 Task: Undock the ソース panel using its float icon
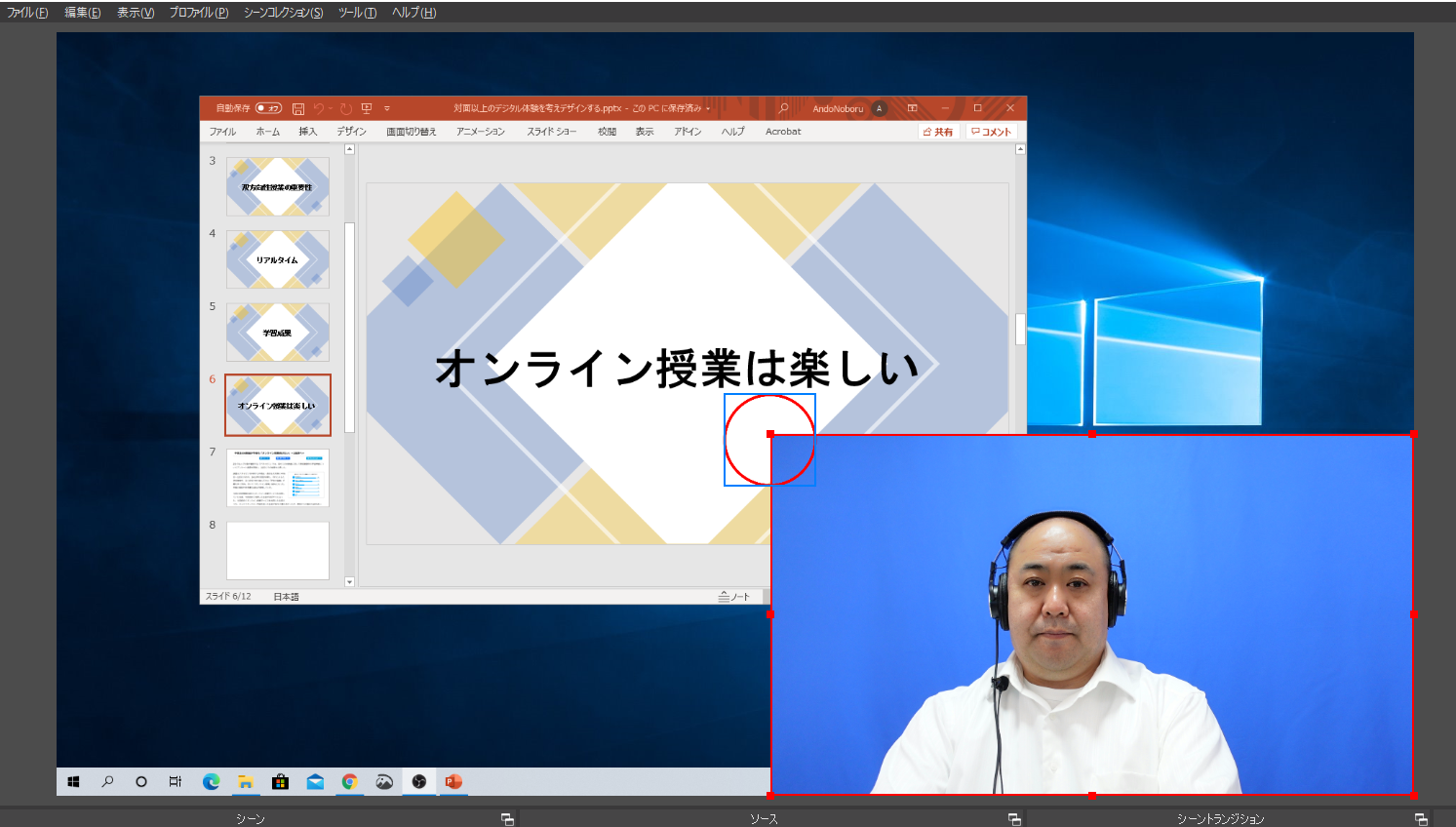1014,819
